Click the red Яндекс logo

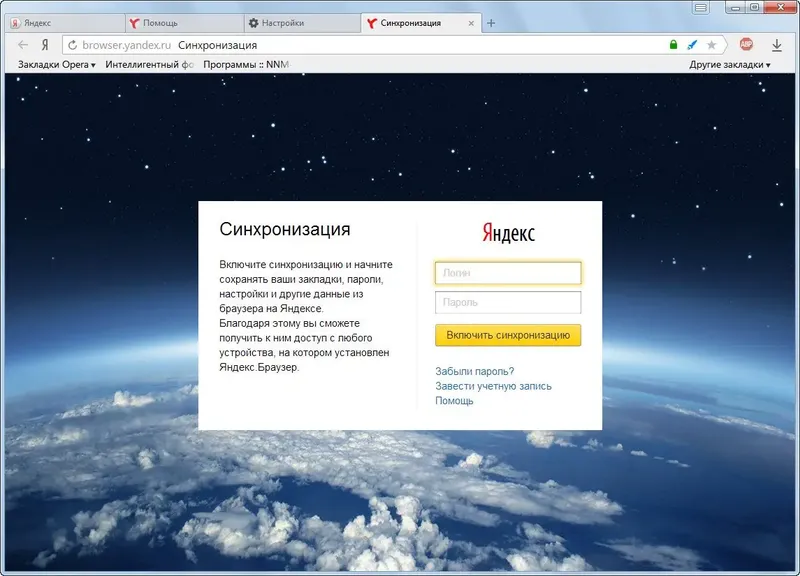pyautogui.click(x=508, y=233)
